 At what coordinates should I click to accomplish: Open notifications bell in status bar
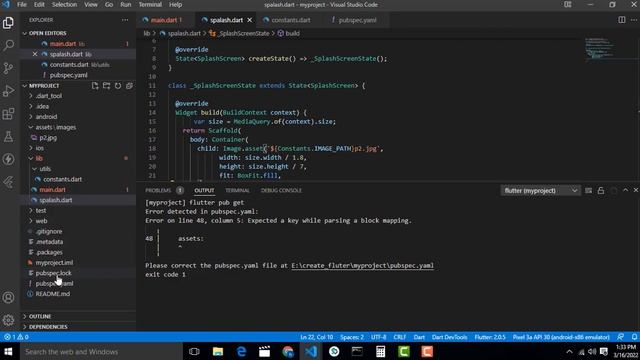coord(634,337)
